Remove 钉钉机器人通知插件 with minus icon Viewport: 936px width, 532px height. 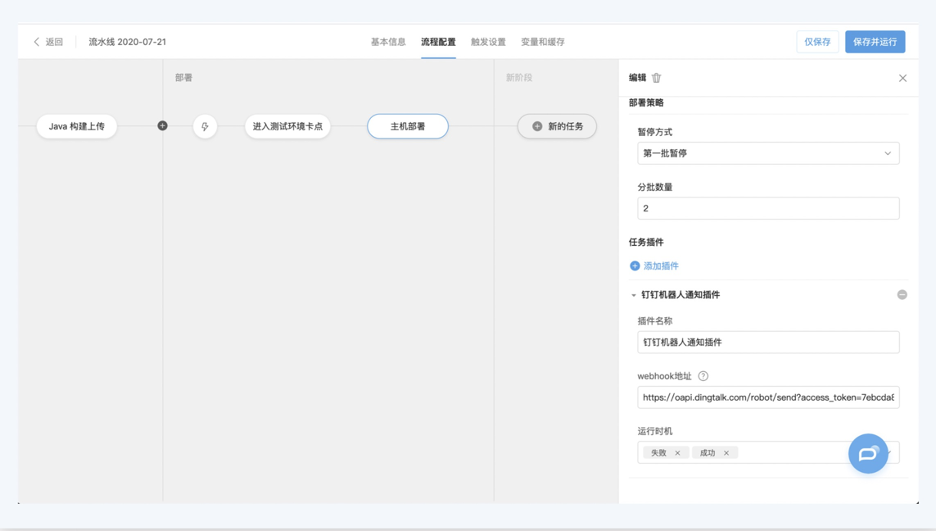point(902,294)
